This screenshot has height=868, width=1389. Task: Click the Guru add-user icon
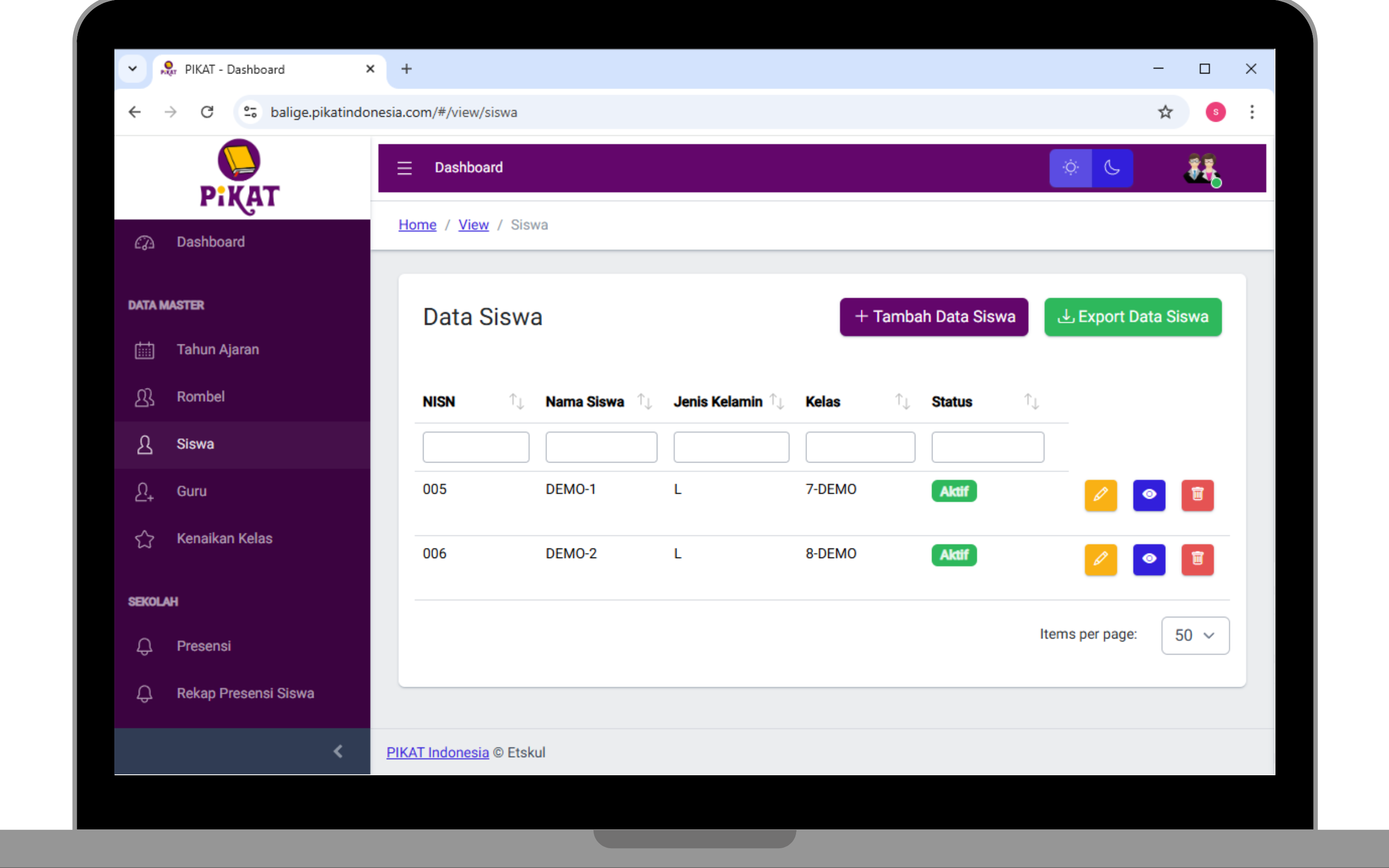[x=144, y=492]
